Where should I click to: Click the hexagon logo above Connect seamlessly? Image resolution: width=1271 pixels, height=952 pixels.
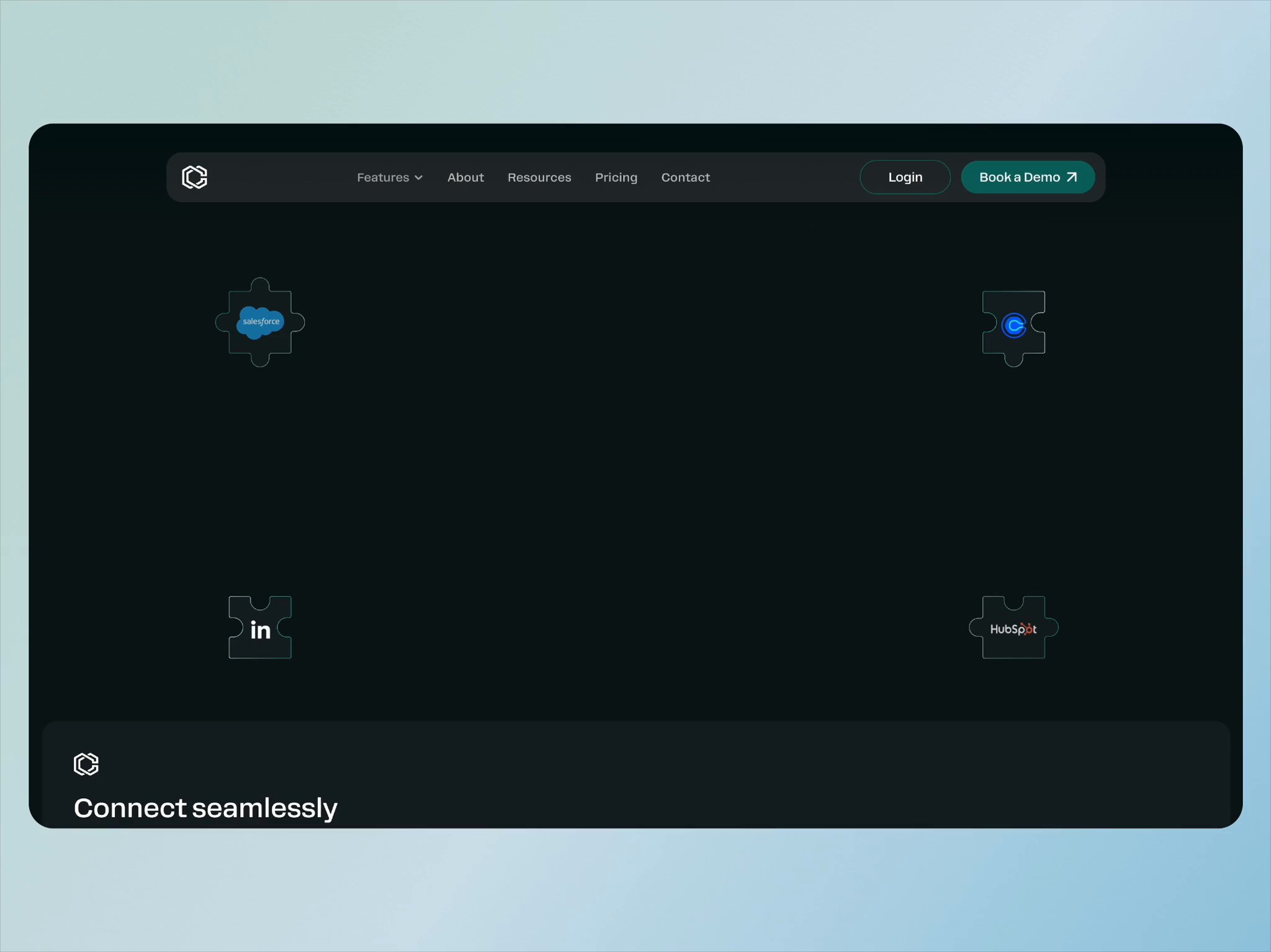point(86,764)
